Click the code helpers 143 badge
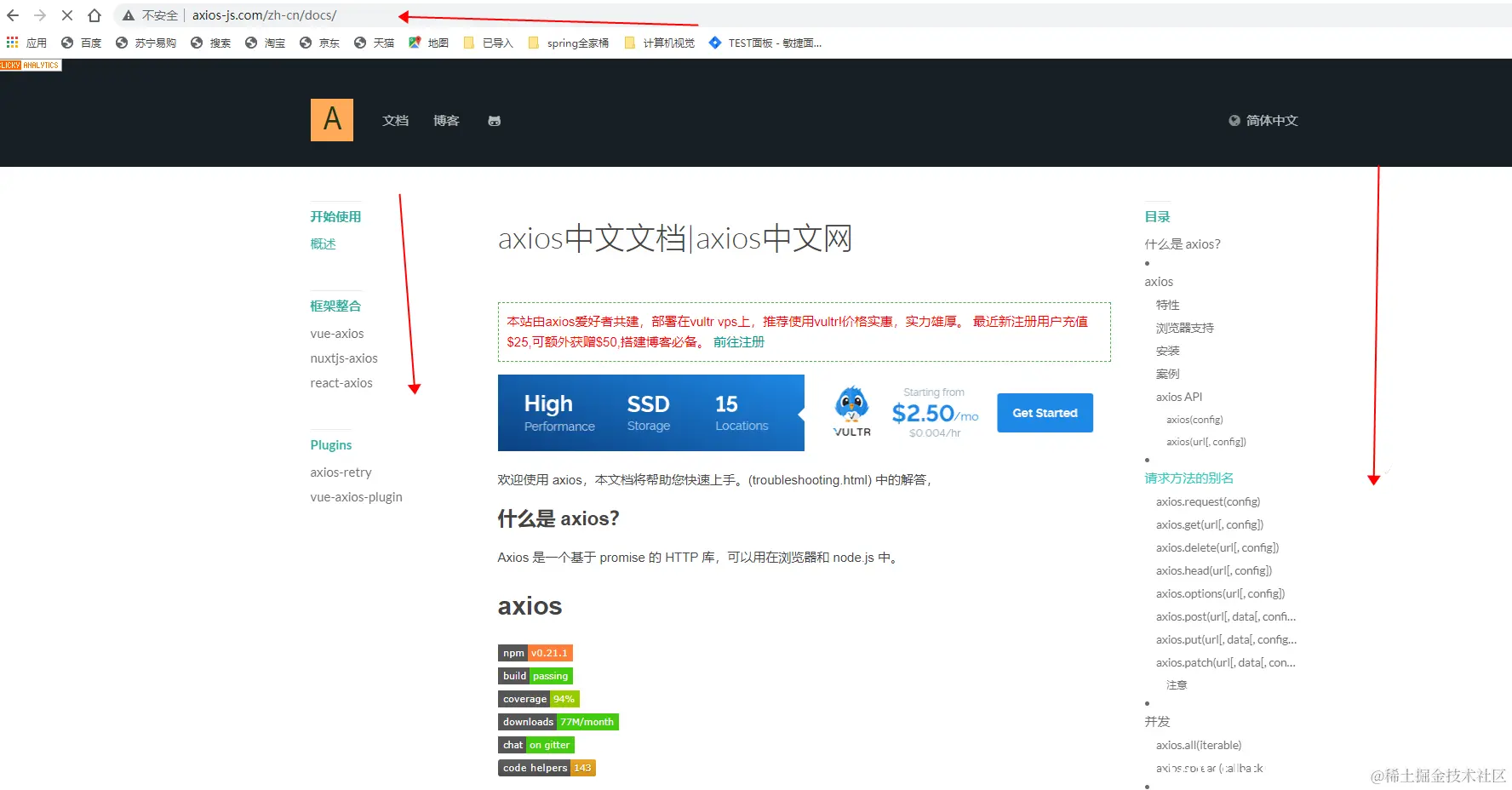This screenshot has width=1512, height=790. point(547,768)
